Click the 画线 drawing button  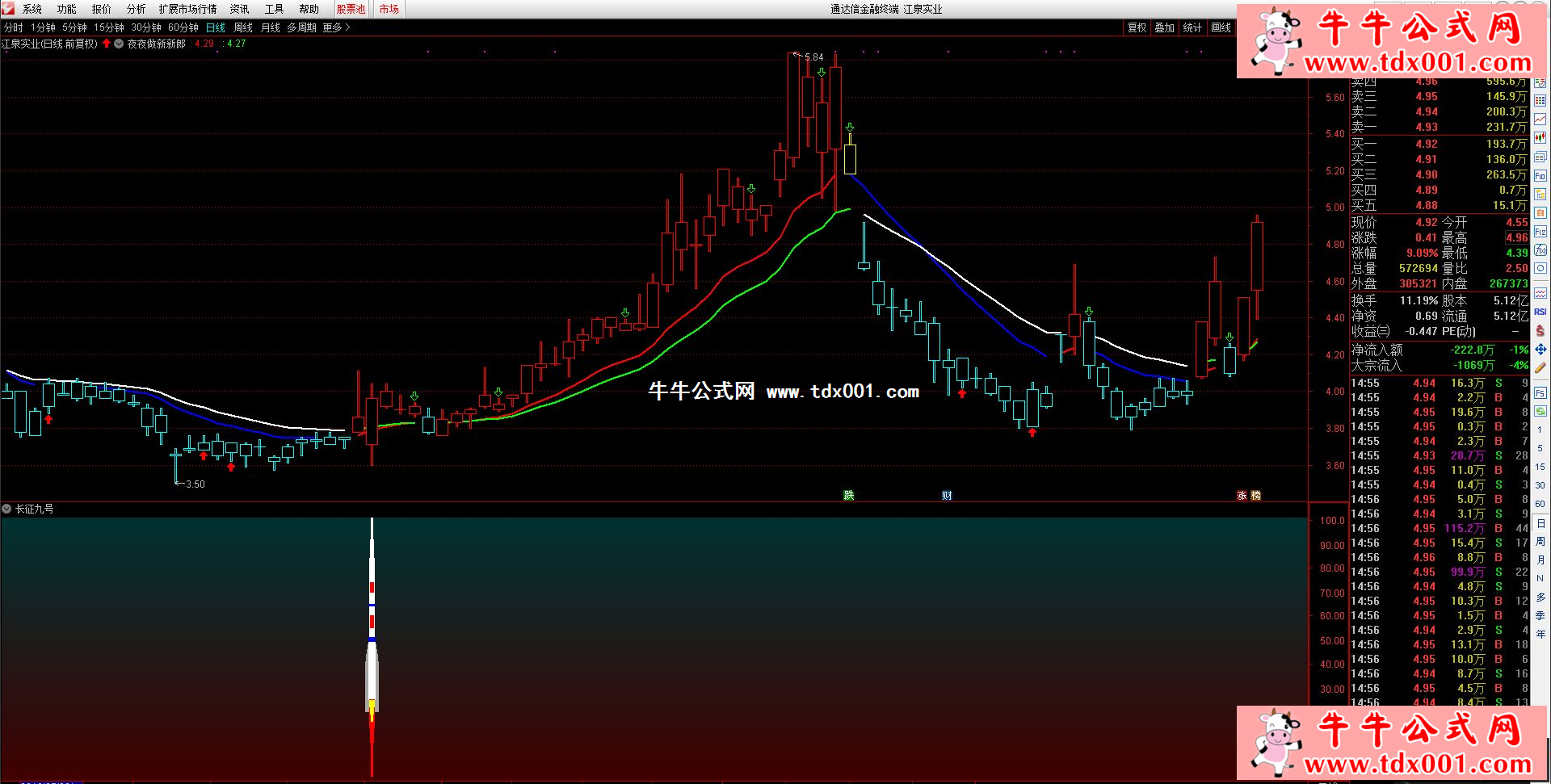pyautogui.click(x=1221, y=27)
